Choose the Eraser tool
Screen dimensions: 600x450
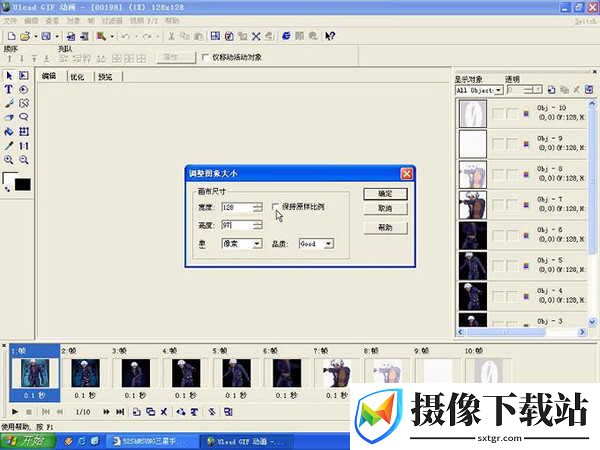(9, 117)
